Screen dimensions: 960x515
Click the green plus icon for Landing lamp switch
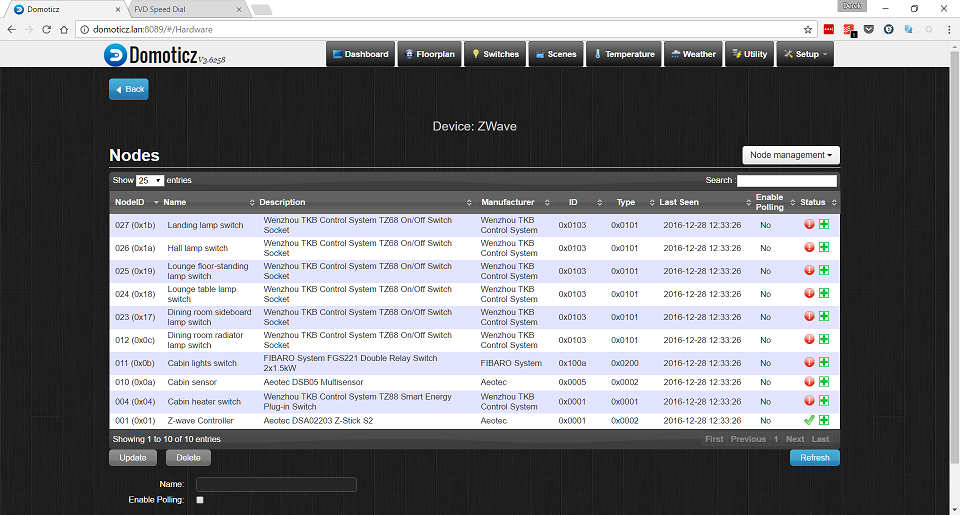point(824,224)
